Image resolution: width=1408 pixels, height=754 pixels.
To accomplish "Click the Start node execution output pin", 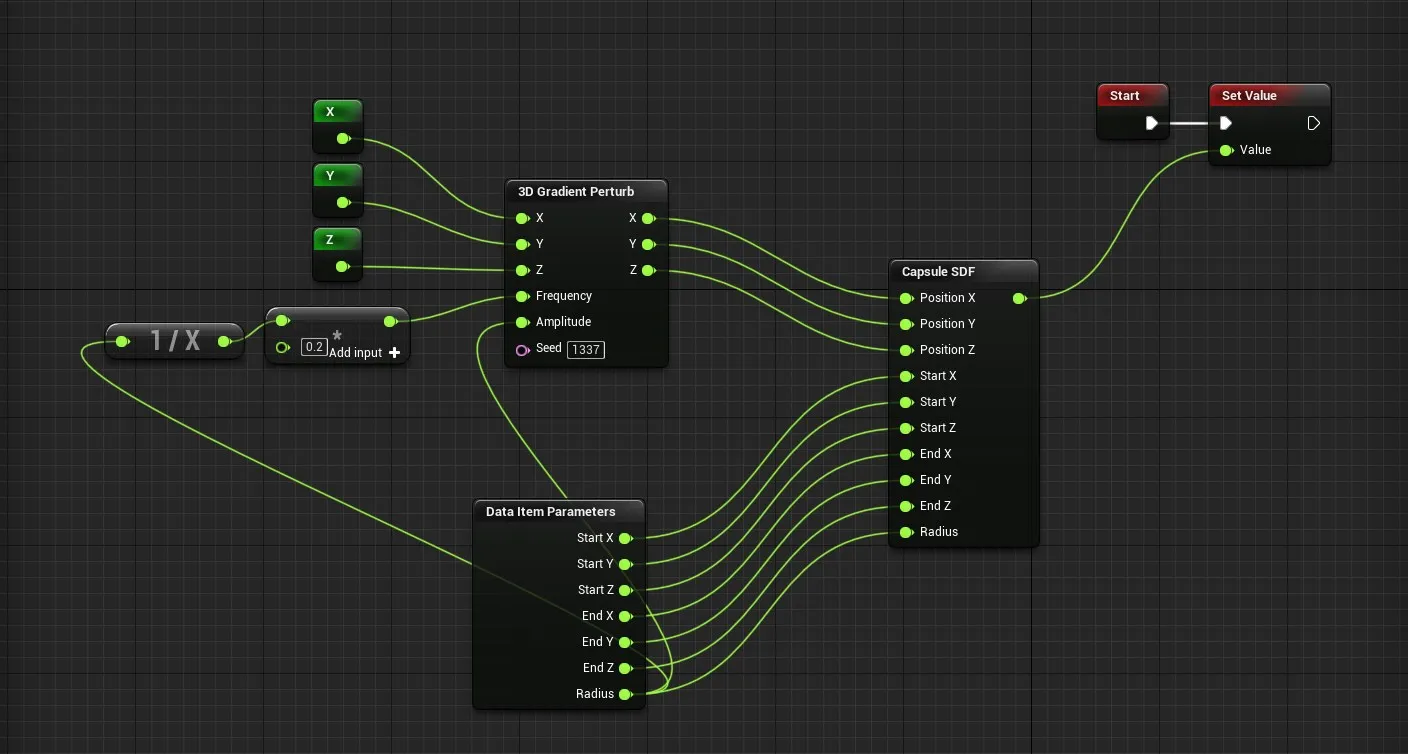I will coord(1152,123).
